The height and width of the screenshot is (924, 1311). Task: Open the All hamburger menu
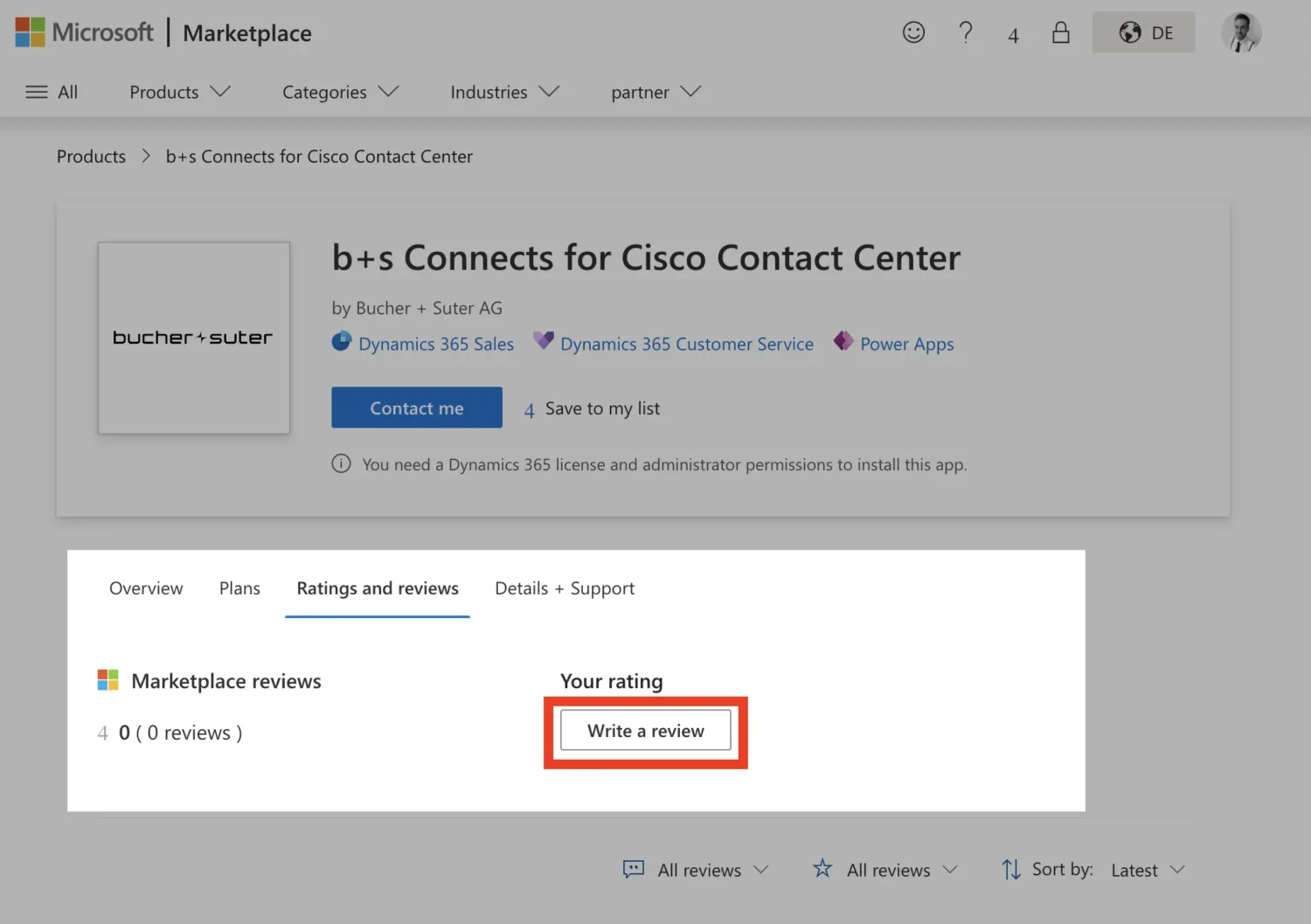(52, 92)
